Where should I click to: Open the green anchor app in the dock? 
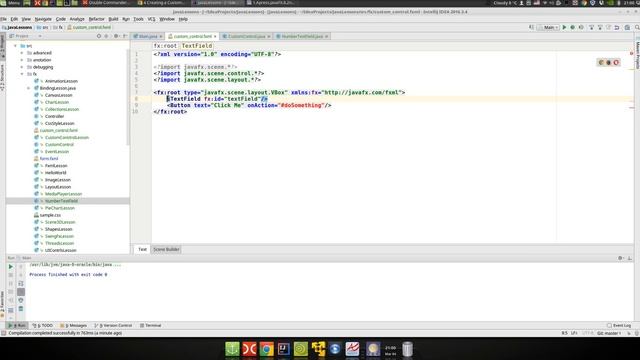tap(232, 349)
